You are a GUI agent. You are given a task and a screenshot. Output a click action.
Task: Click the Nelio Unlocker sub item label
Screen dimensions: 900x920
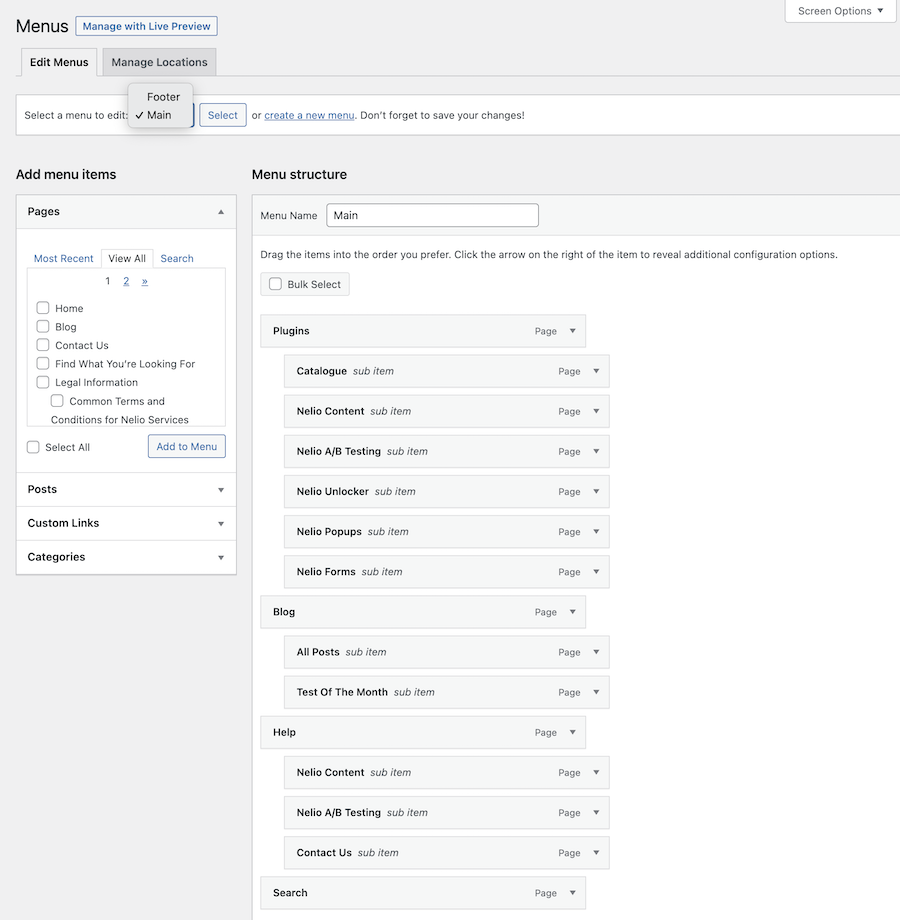[333, 491]
